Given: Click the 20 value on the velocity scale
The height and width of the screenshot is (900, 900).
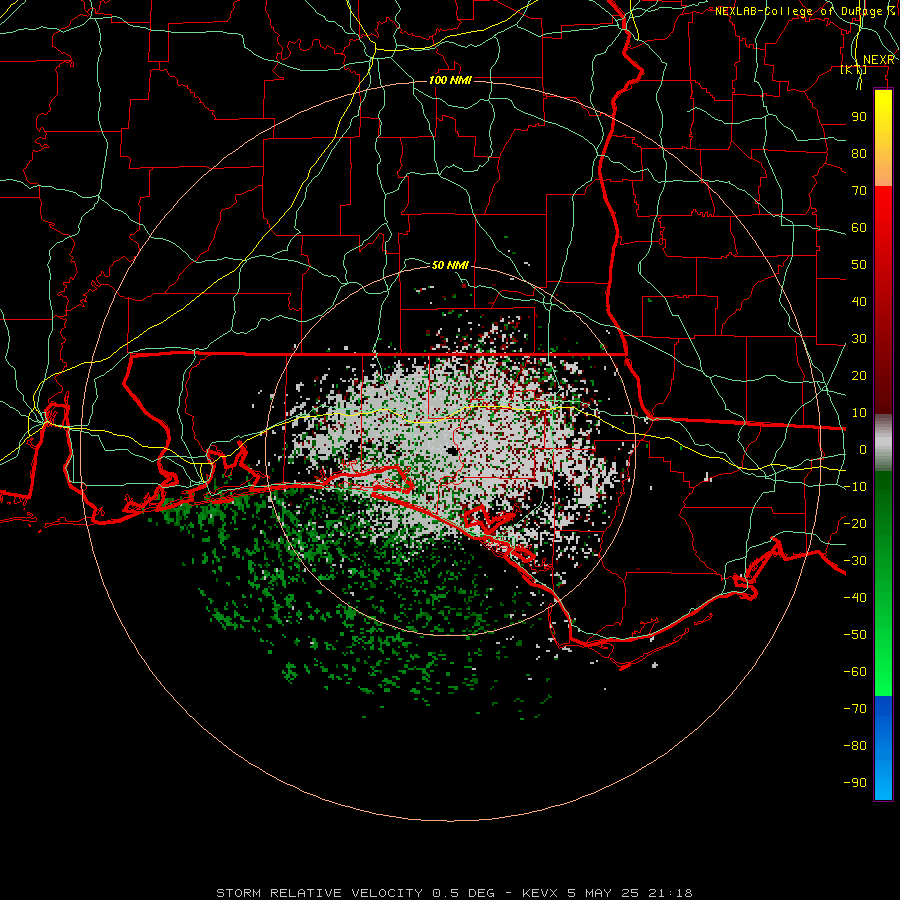Looking at the screenshot, I should [859, 375].
